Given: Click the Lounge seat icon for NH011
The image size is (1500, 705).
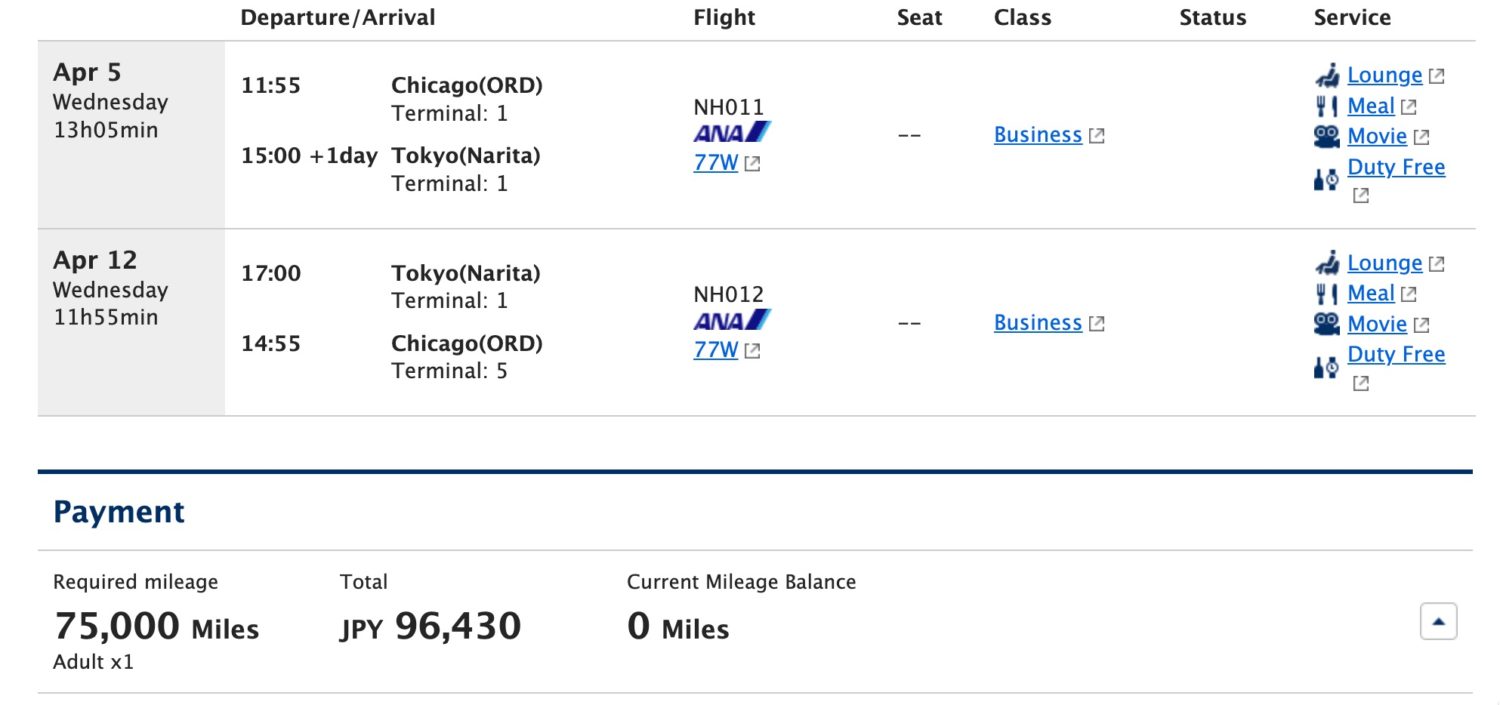Looking at the screenshot, I should click(x=1327, y=76).
